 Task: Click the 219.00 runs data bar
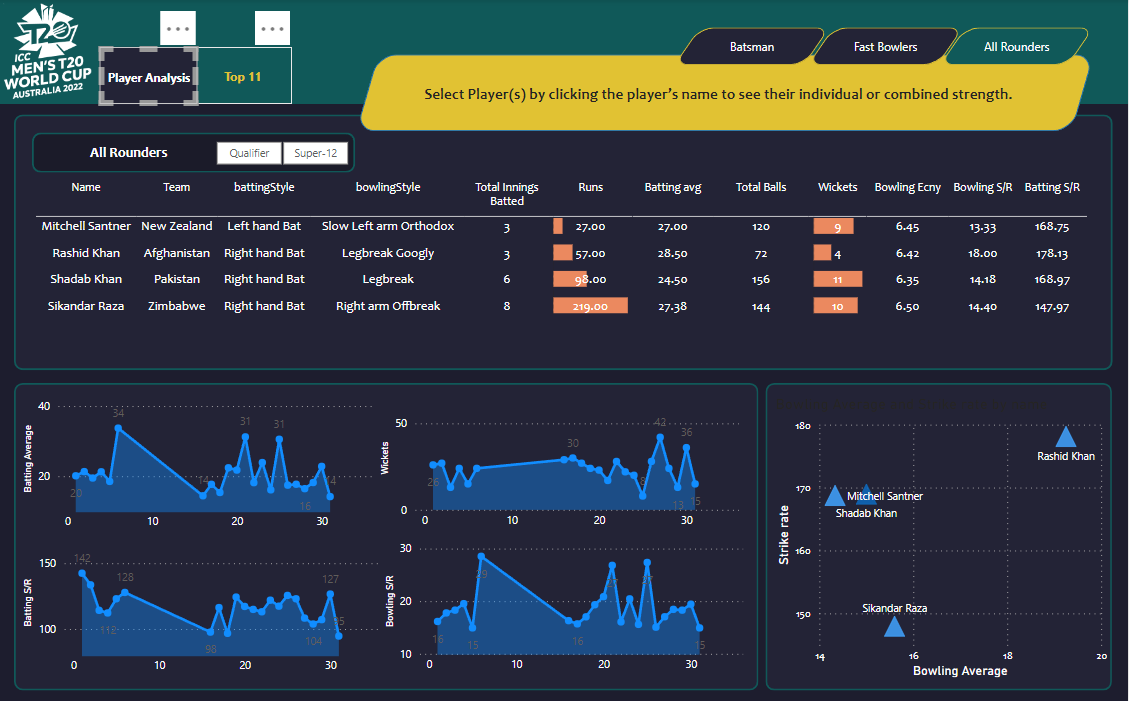(x=590, y=306)
